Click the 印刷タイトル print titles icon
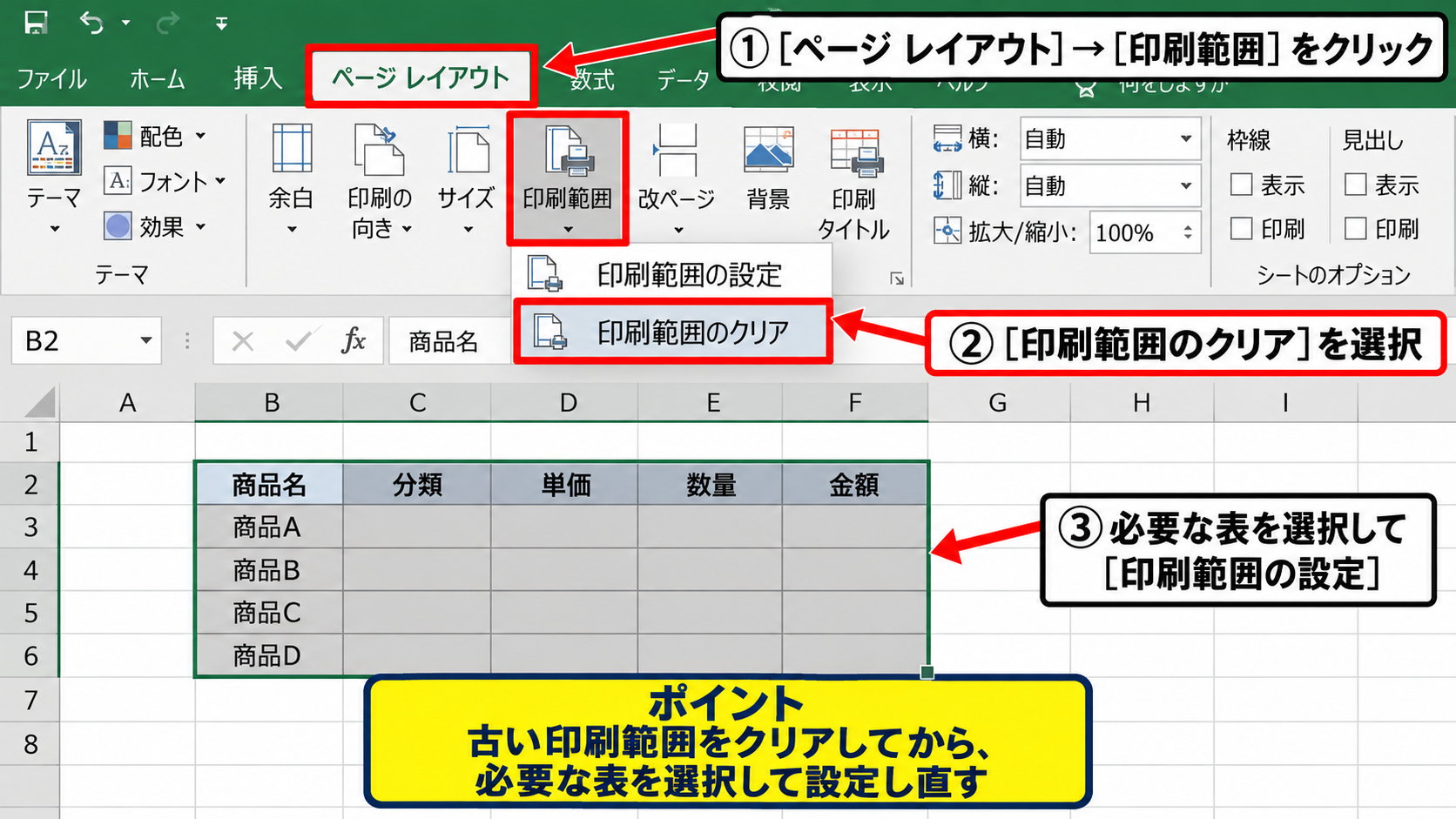1456x819 pixels. 854,182
